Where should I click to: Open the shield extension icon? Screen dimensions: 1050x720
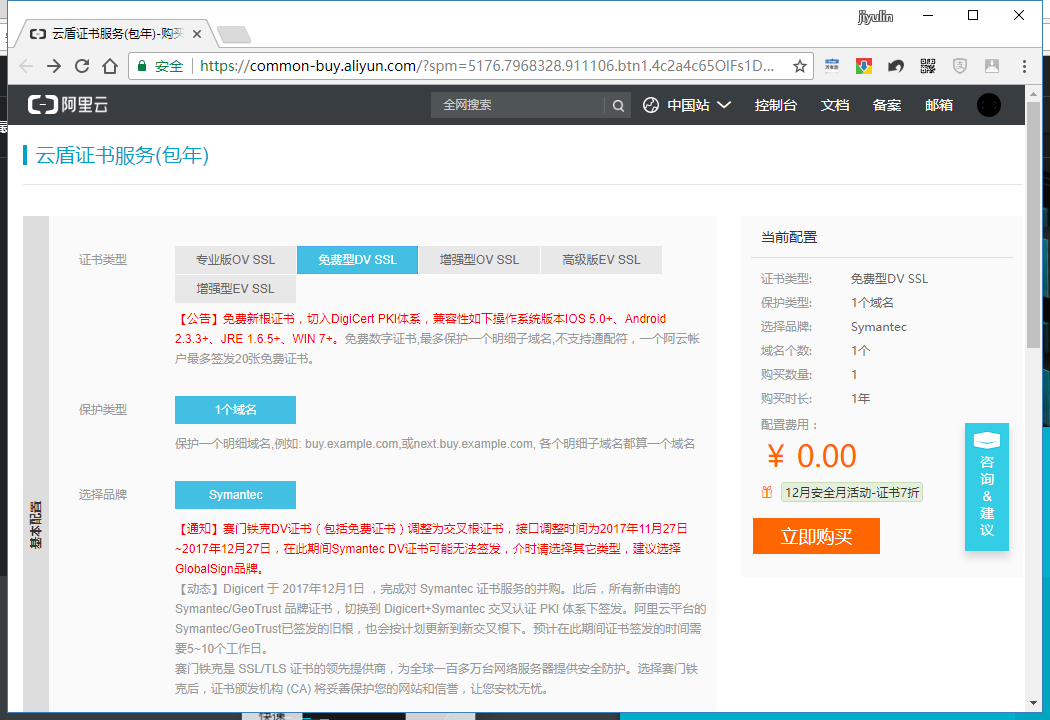tap(960, 66)
